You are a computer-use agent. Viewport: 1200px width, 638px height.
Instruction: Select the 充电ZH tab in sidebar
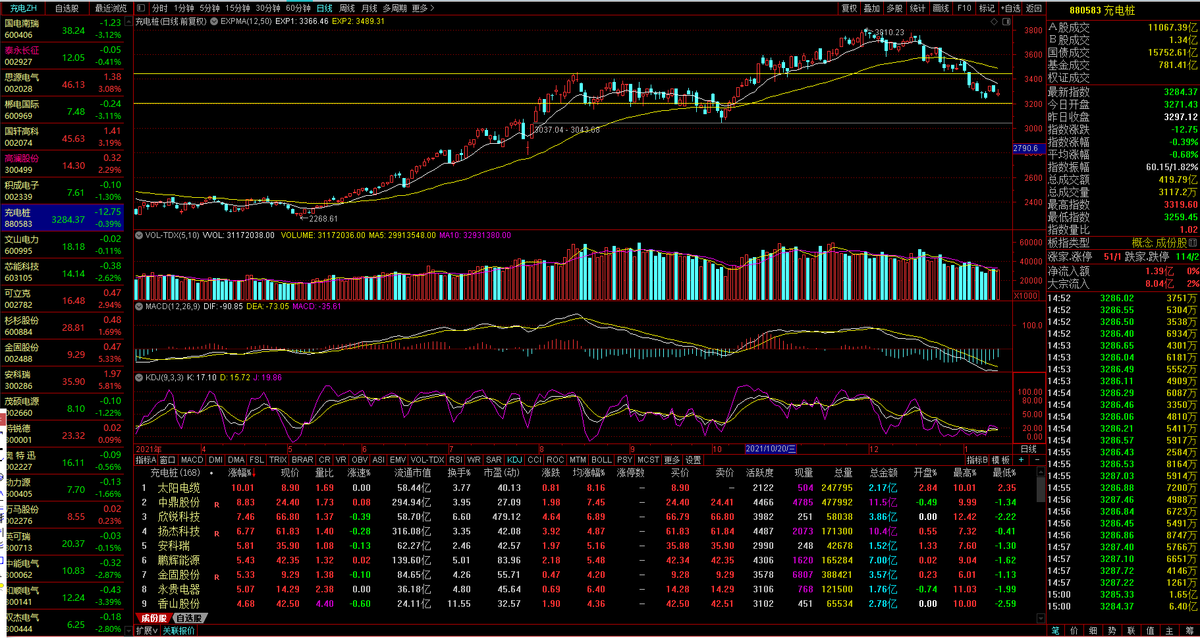(23, 7)
